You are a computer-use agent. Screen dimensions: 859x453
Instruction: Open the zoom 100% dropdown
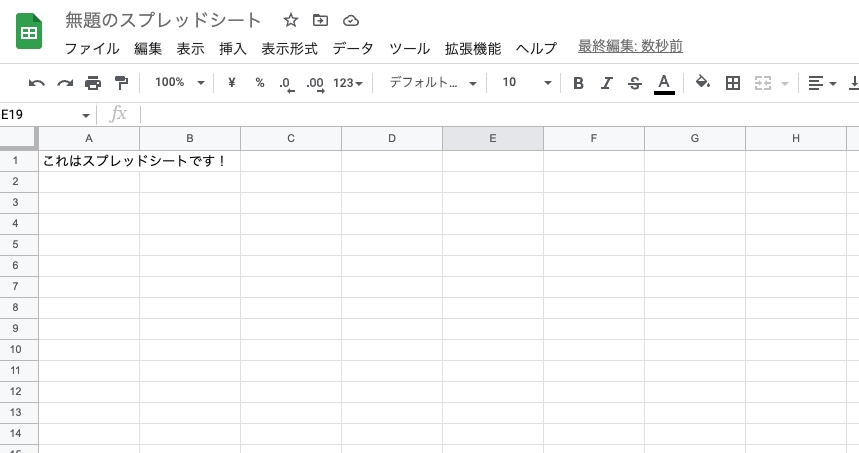(x=180, y=83)
